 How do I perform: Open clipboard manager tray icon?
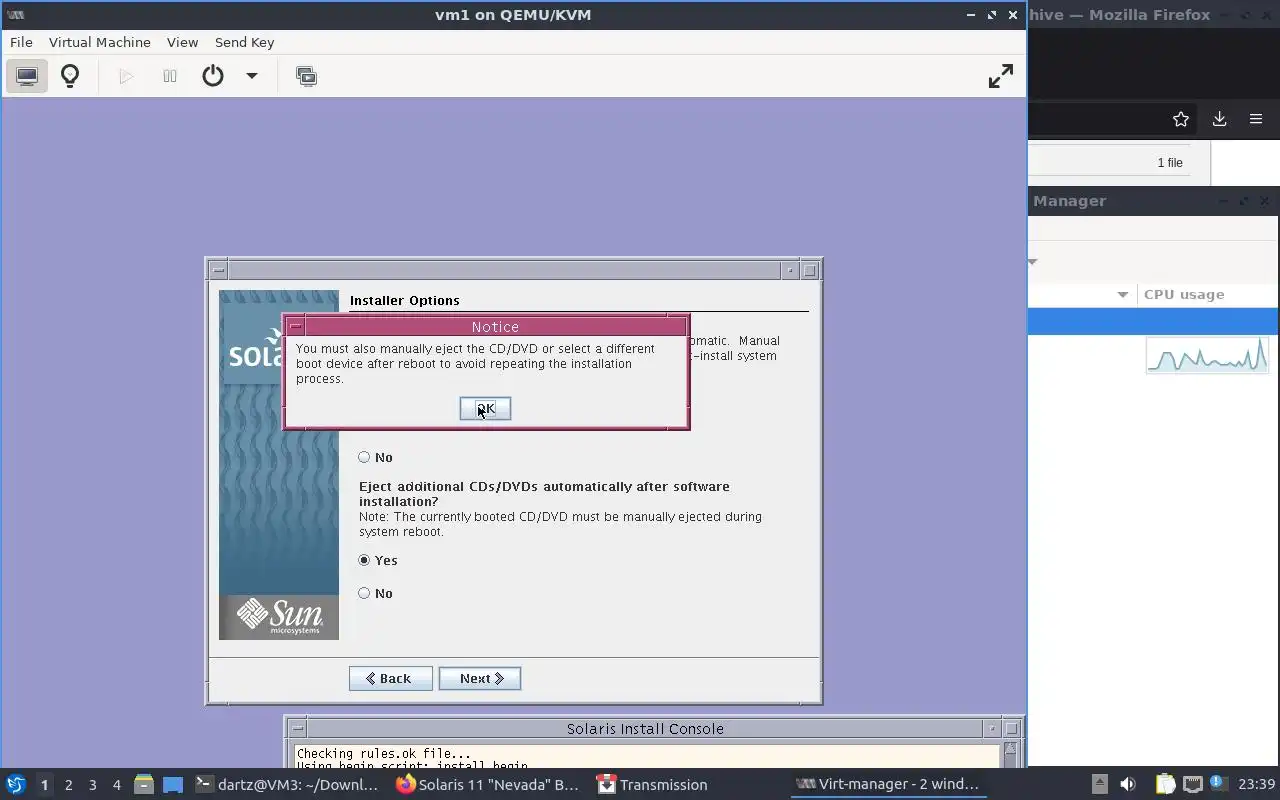(1164, 785)
